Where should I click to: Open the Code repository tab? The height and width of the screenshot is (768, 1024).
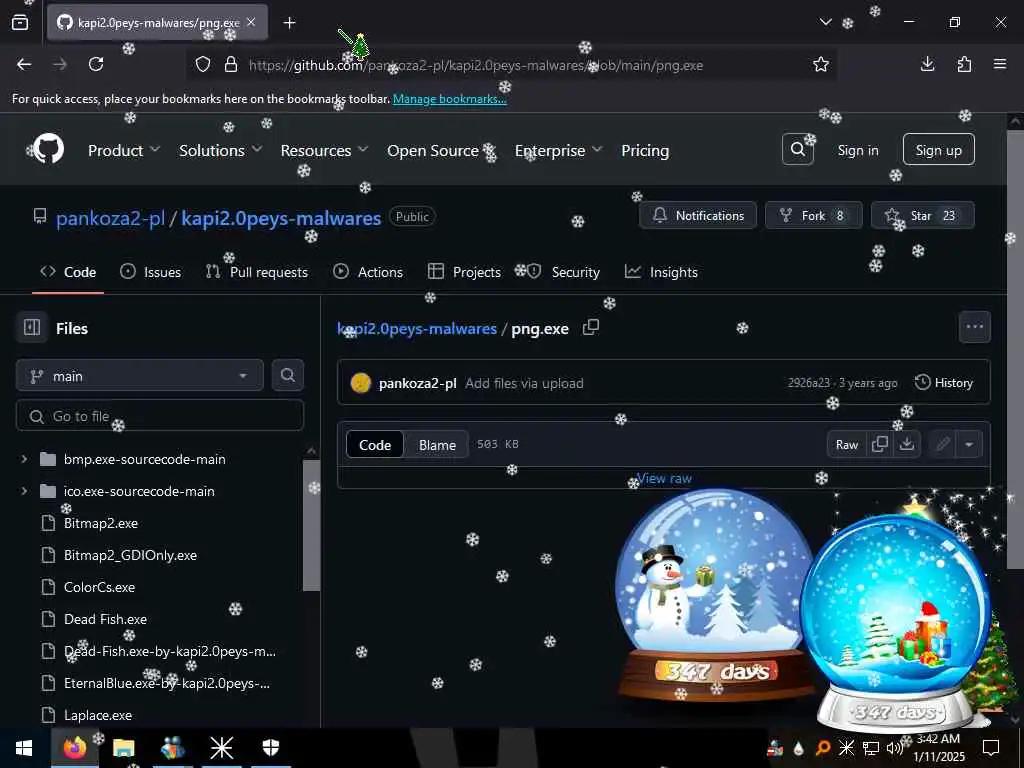(68, 272)
